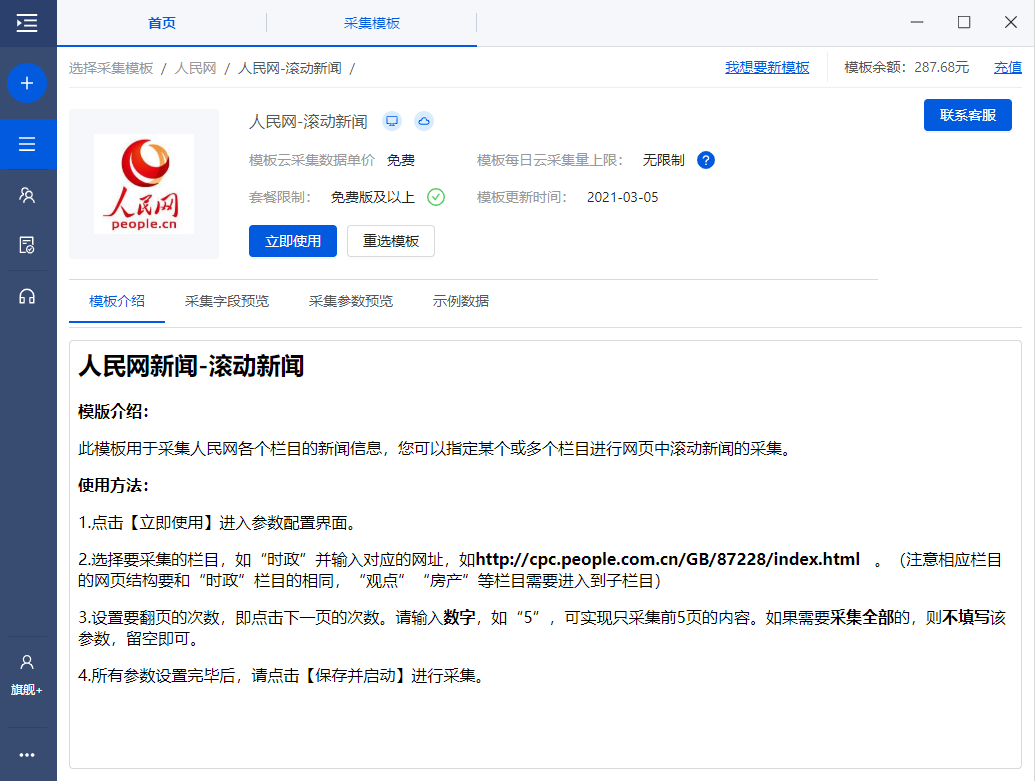Viewport: 1035px width, 781px height.
Task: Open the headset customer support icon
Action: tap(27, 296)
